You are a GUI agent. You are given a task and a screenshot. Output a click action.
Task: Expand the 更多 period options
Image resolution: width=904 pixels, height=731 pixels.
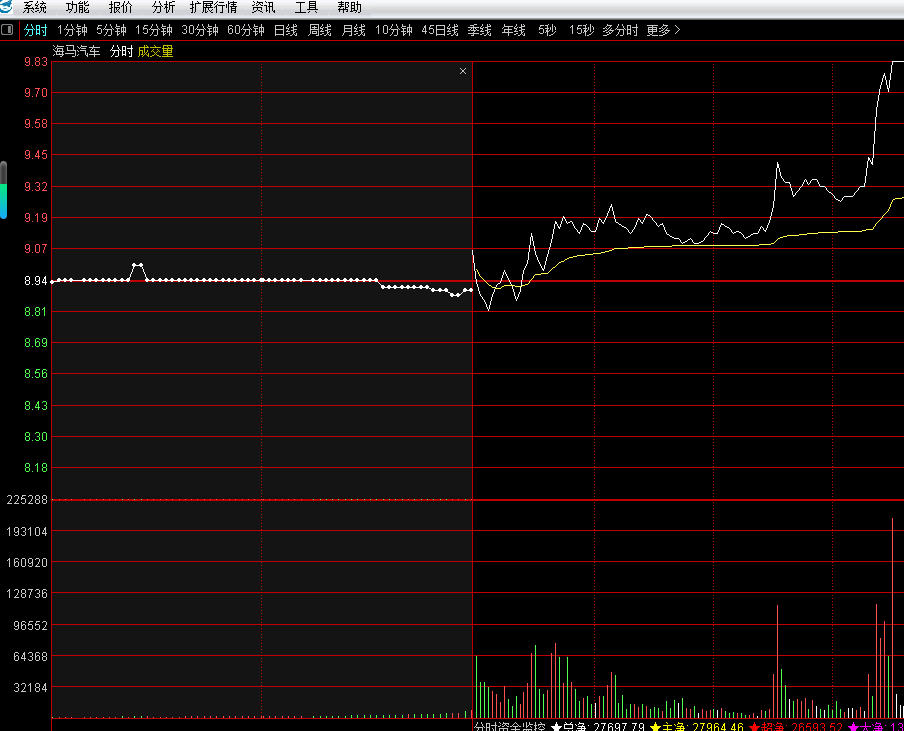(663, 30)
